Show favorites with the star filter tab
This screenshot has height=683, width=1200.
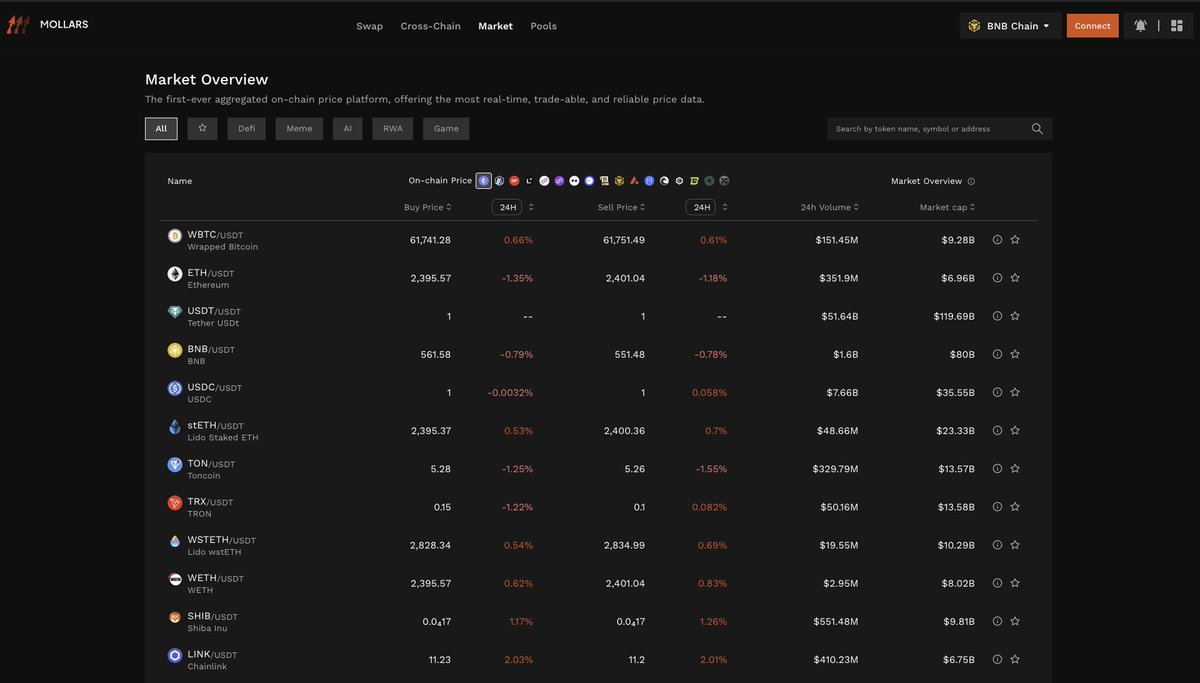(202, 128)
